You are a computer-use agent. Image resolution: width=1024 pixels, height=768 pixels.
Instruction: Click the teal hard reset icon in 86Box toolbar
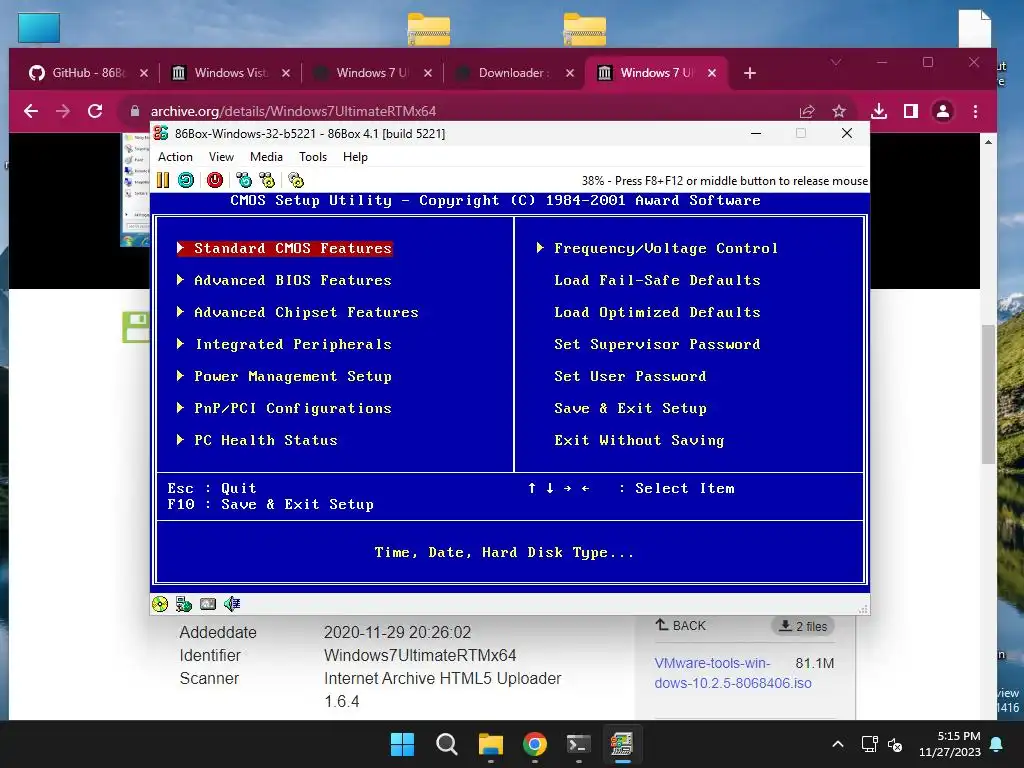point(186,180)
